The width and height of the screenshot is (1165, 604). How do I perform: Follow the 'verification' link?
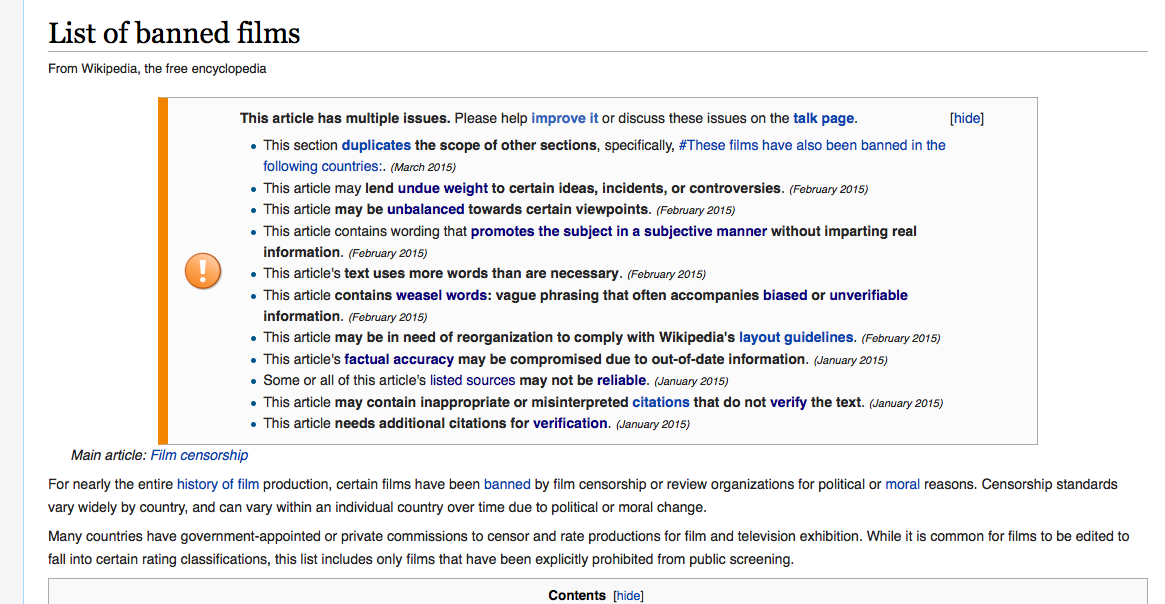pos(570,423)
